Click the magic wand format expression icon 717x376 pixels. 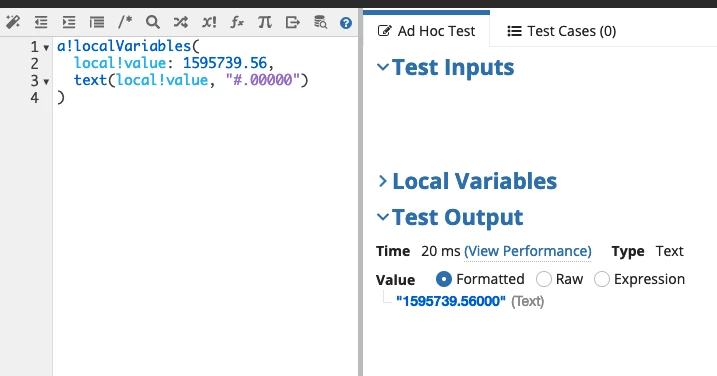[13, 21]
